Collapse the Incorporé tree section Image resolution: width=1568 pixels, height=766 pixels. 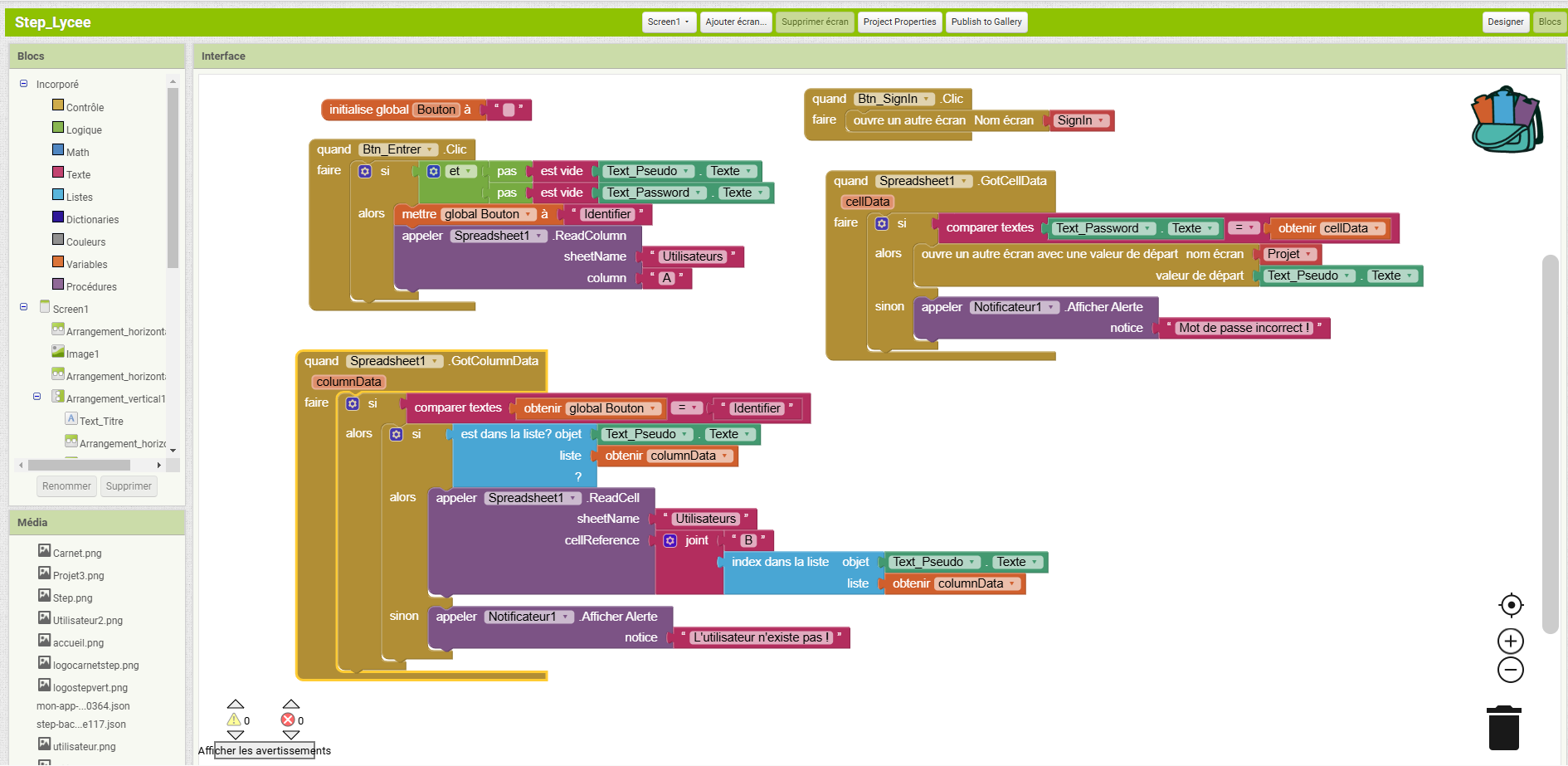(22, 84)
